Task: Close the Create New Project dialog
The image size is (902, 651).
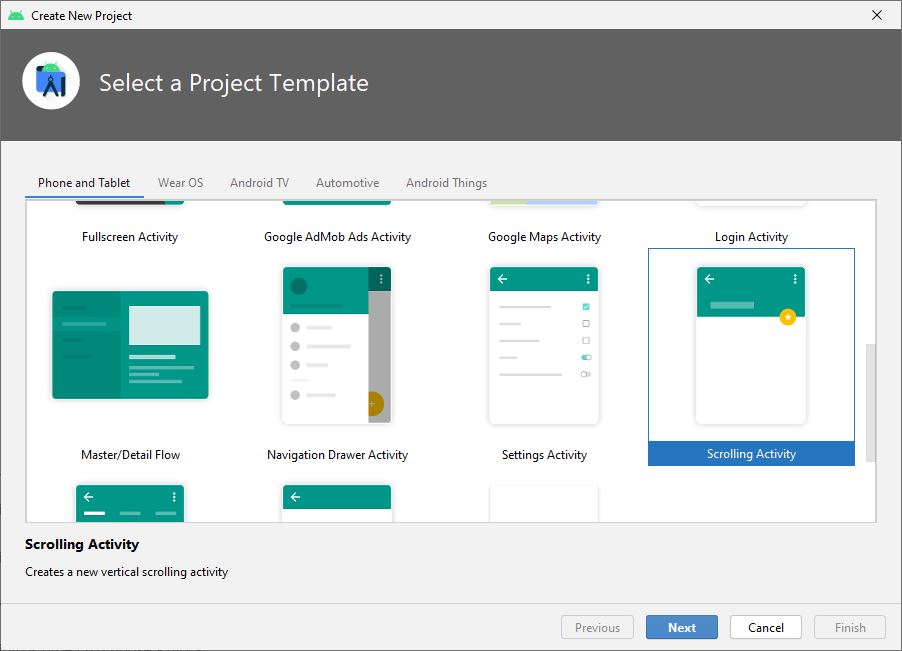Action: (x=877, y=15)
